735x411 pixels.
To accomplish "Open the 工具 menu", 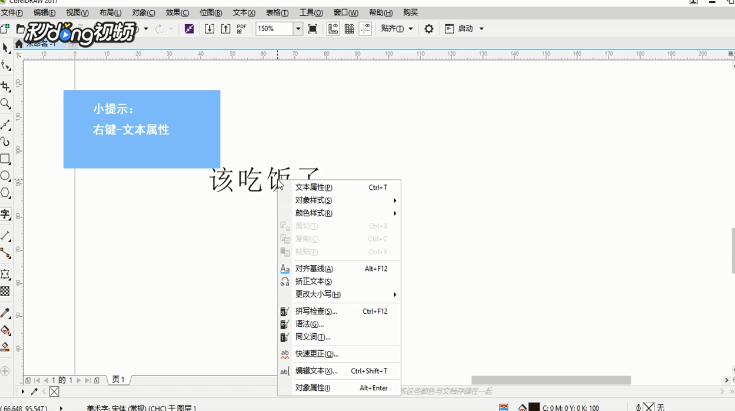I will point(311,13).
